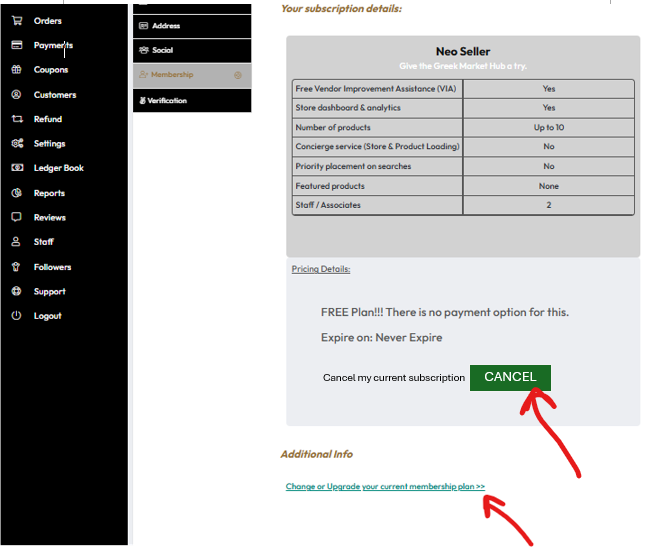Select the Social tab
The width and height of the screenshot is (646, 548).
(x=162, y=50)
